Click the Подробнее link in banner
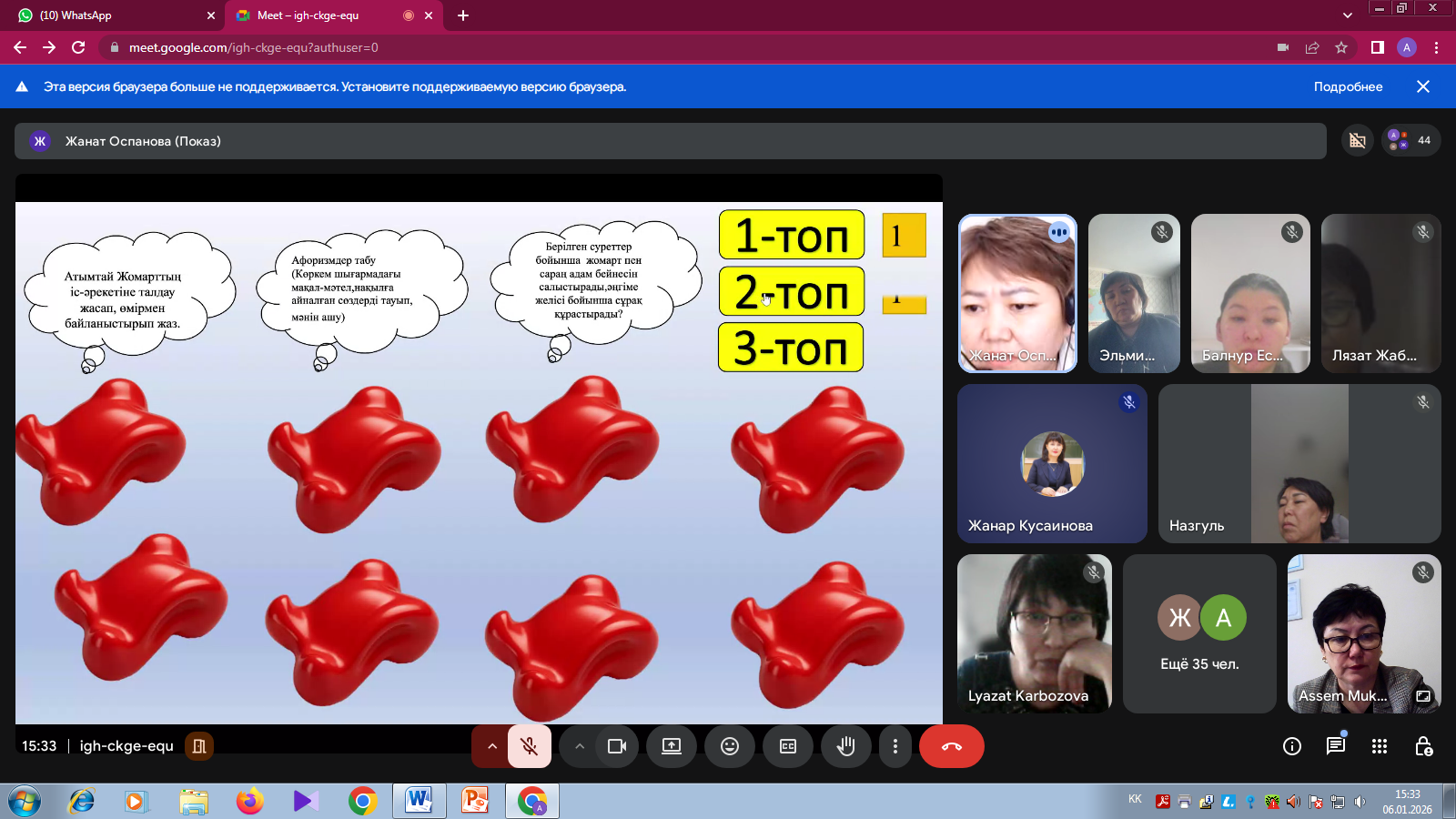The image size is (1456, 819). coord(1348,86)
